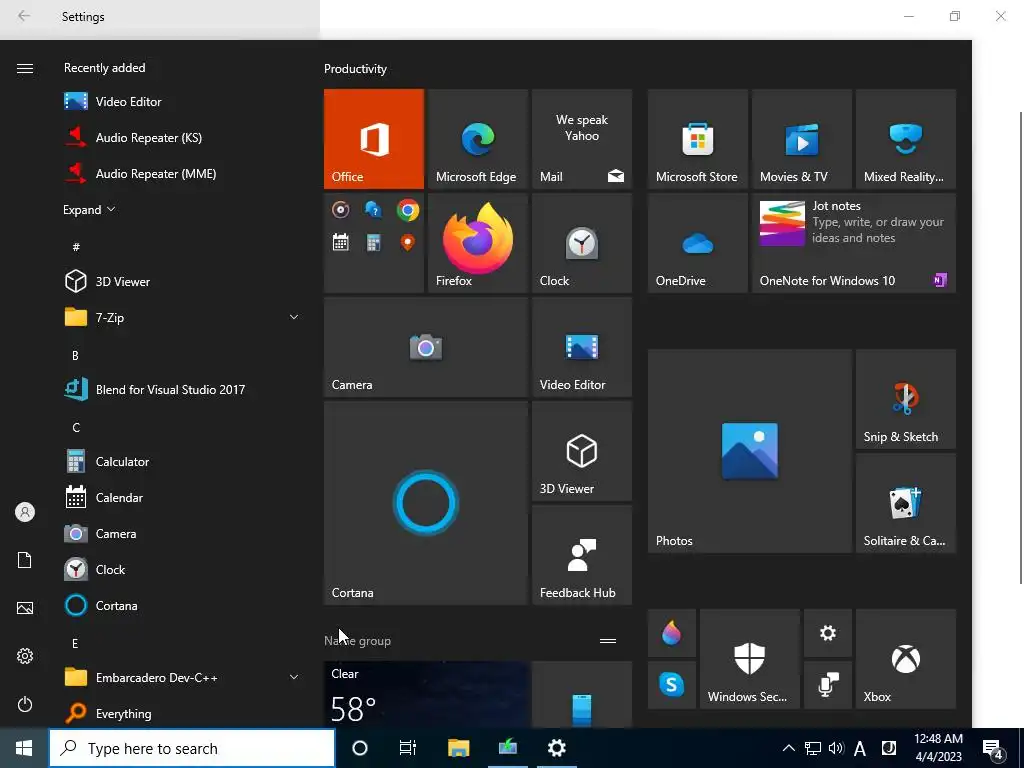The image size is (1024, 768).
Task: Launch Blend for Visual Studio 2017
Action: 182,390
